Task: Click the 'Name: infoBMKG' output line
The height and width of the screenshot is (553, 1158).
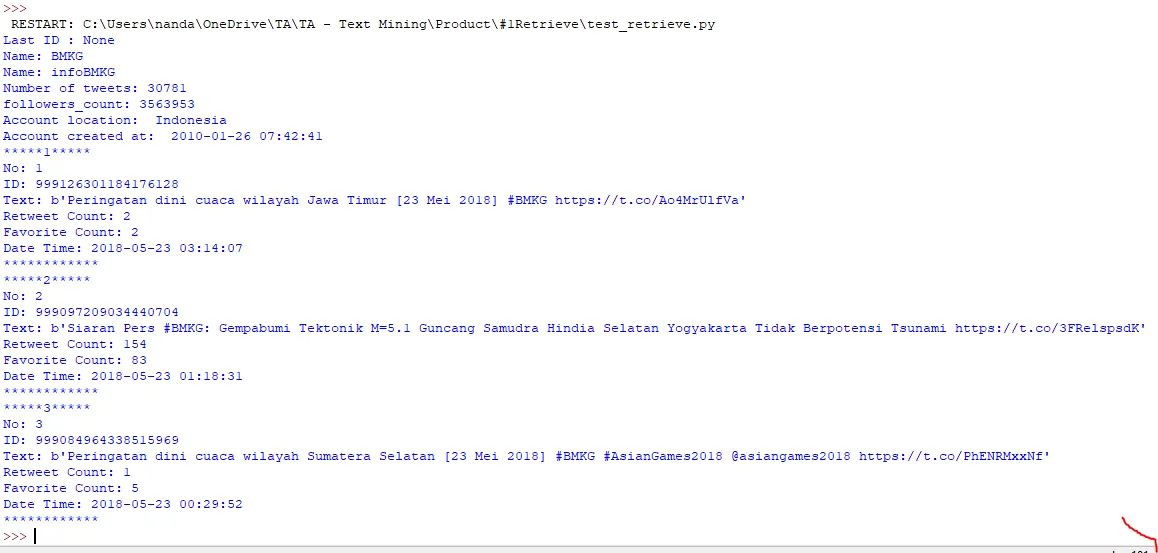Action: (59, 72)
